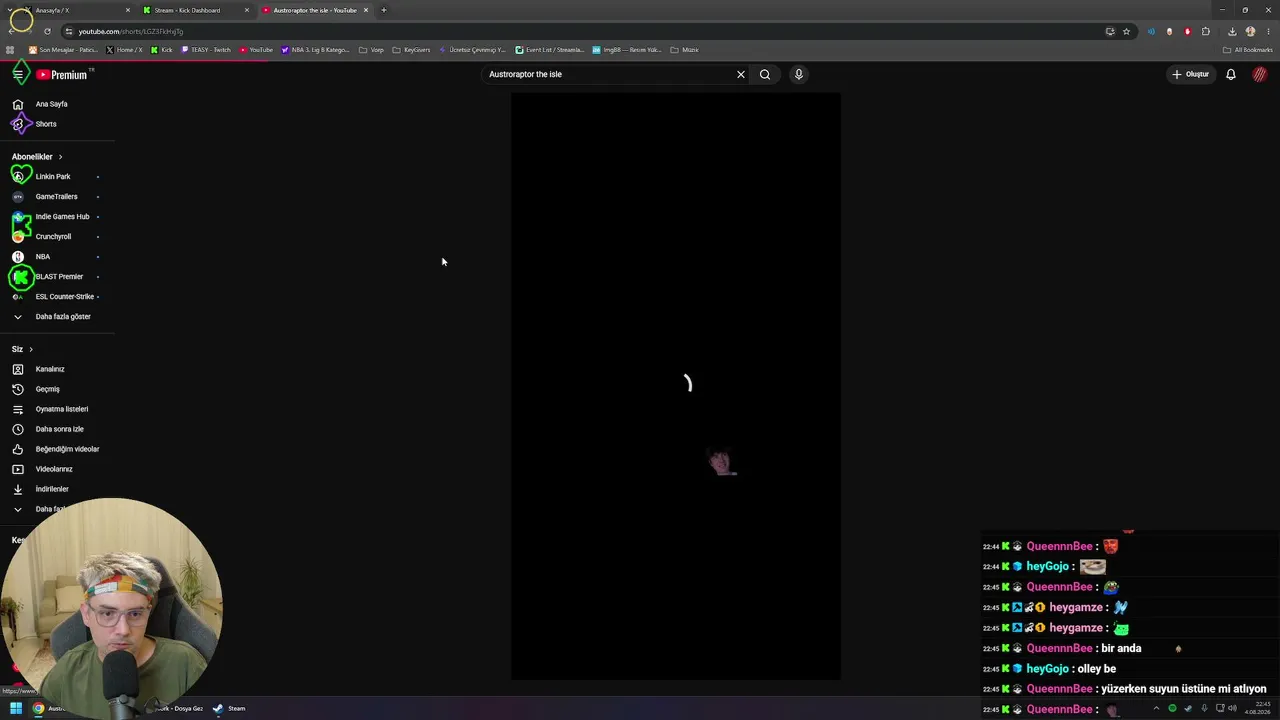
Task: Open the Indie Games Hub channel
Action: pos(62,217)
